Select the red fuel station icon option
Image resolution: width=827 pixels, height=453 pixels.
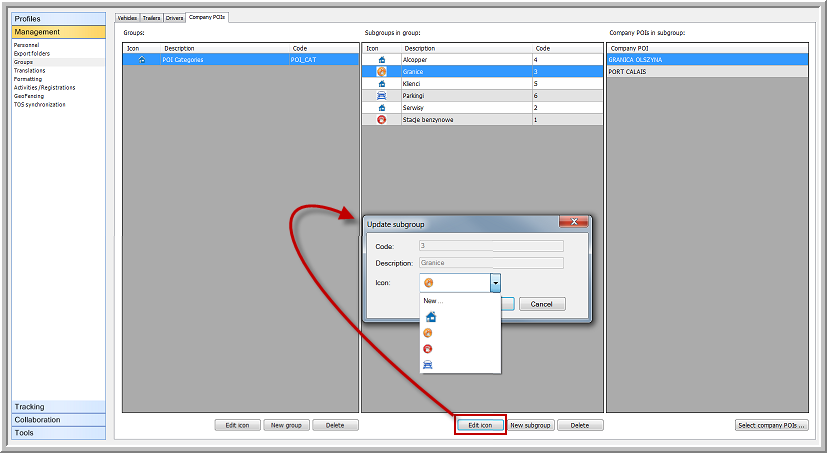click(430, 349)
